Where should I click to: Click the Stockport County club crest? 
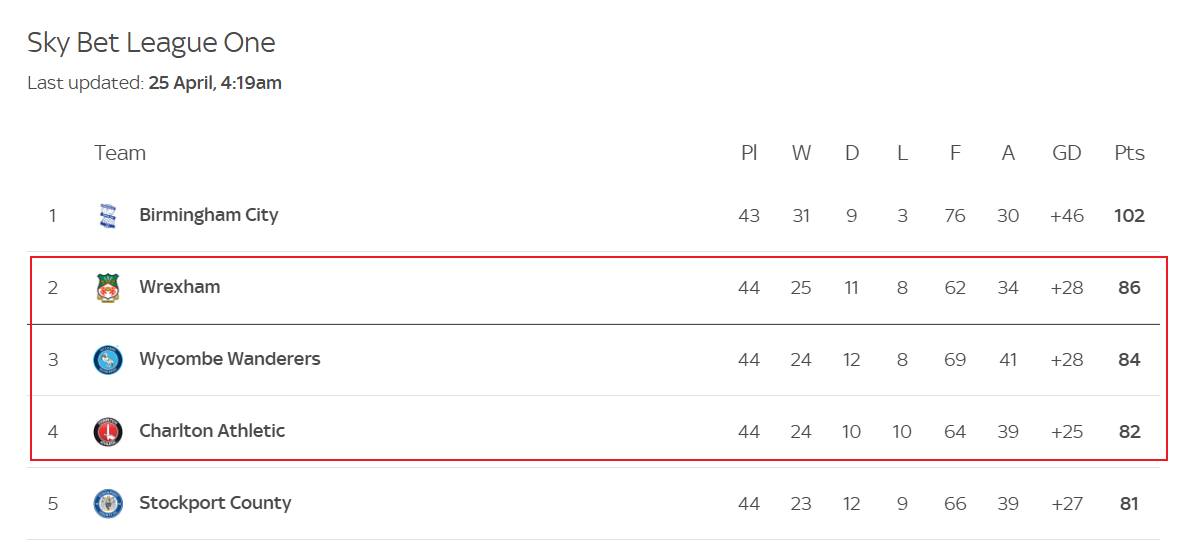[x=108, y=504]
